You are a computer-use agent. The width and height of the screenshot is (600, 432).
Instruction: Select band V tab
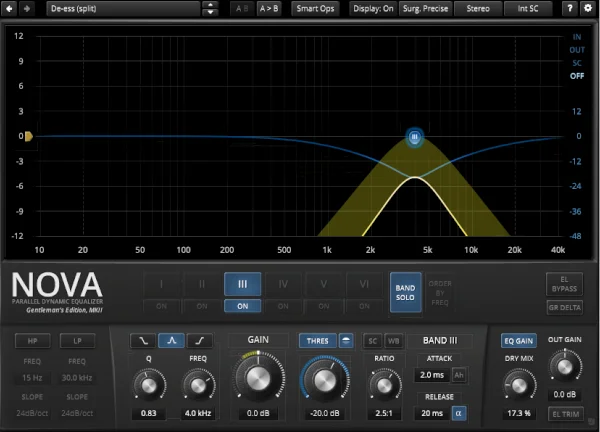(324, 284)
